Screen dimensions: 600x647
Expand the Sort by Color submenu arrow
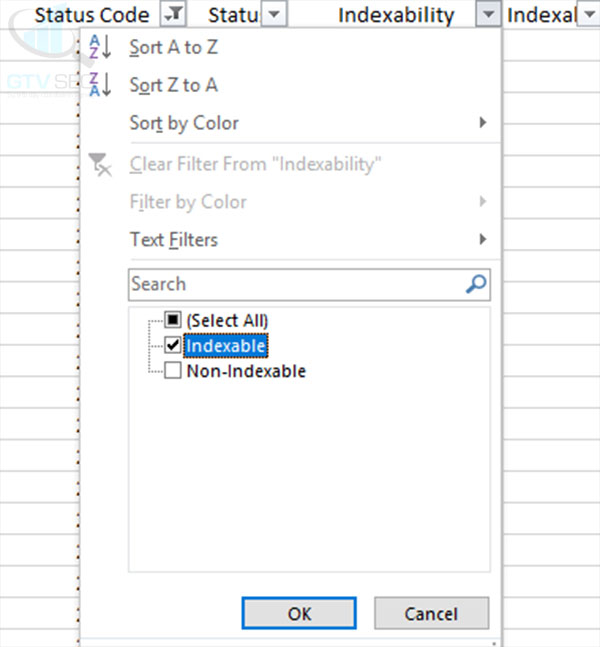coord(483,124)
